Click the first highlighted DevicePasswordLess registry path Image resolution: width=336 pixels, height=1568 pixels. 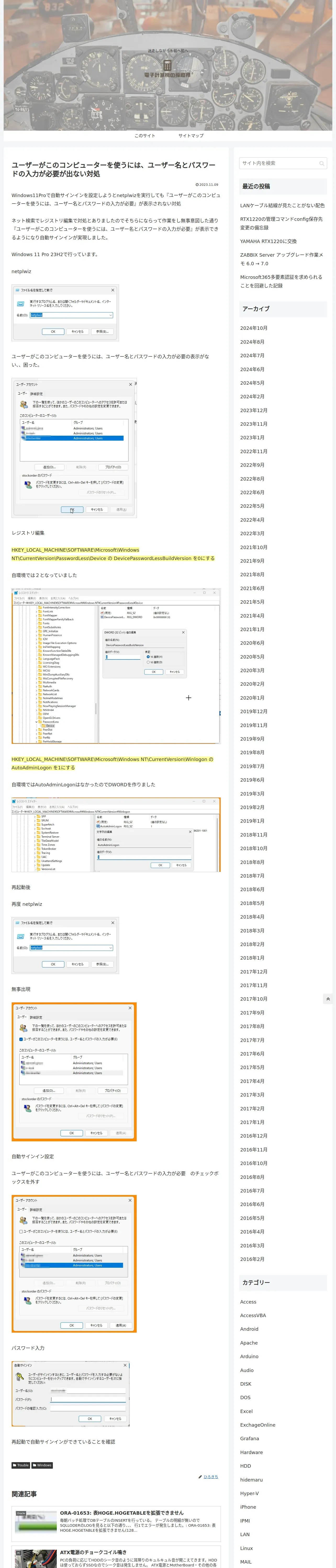coord(113,554)
